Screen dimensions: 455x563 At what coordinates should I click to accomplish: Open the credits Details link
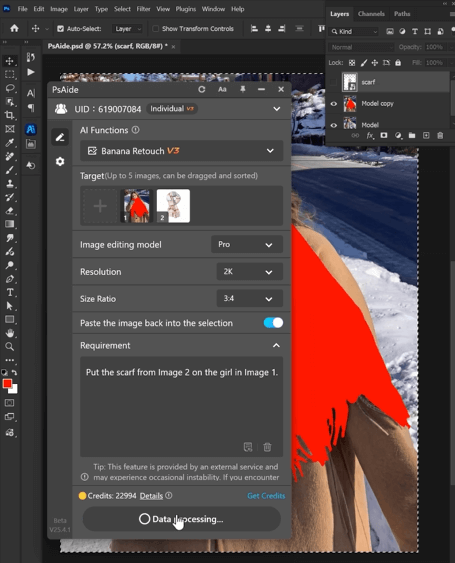click(151, 496)
